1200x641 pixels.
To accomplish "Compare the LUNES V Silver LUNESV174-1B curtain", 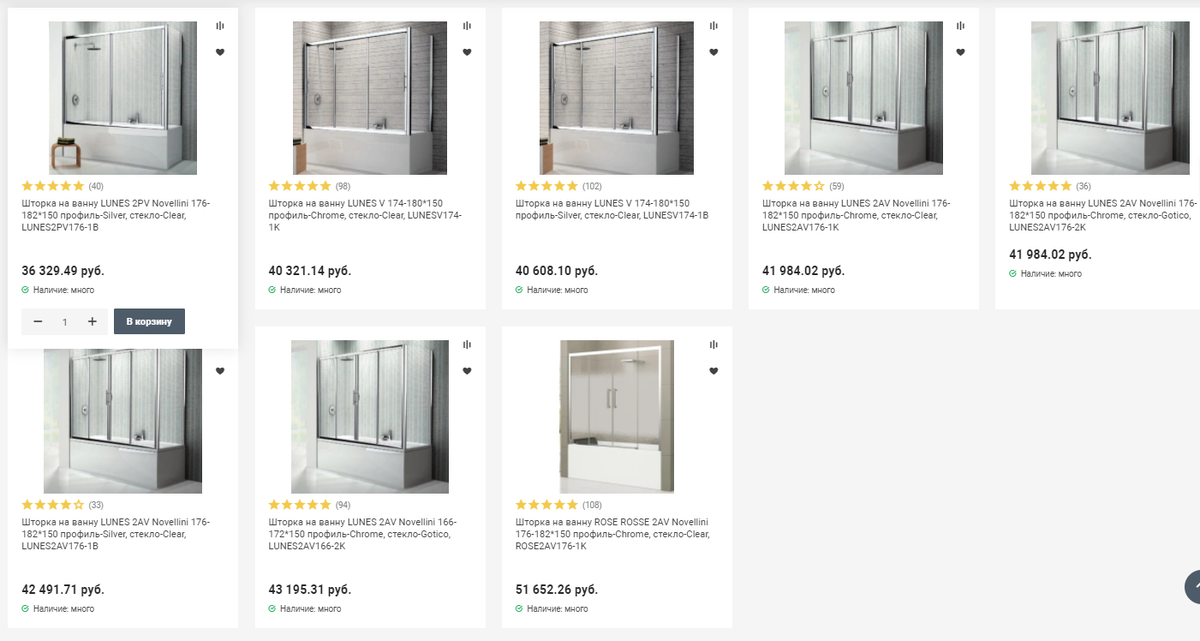I will [714, 26].
